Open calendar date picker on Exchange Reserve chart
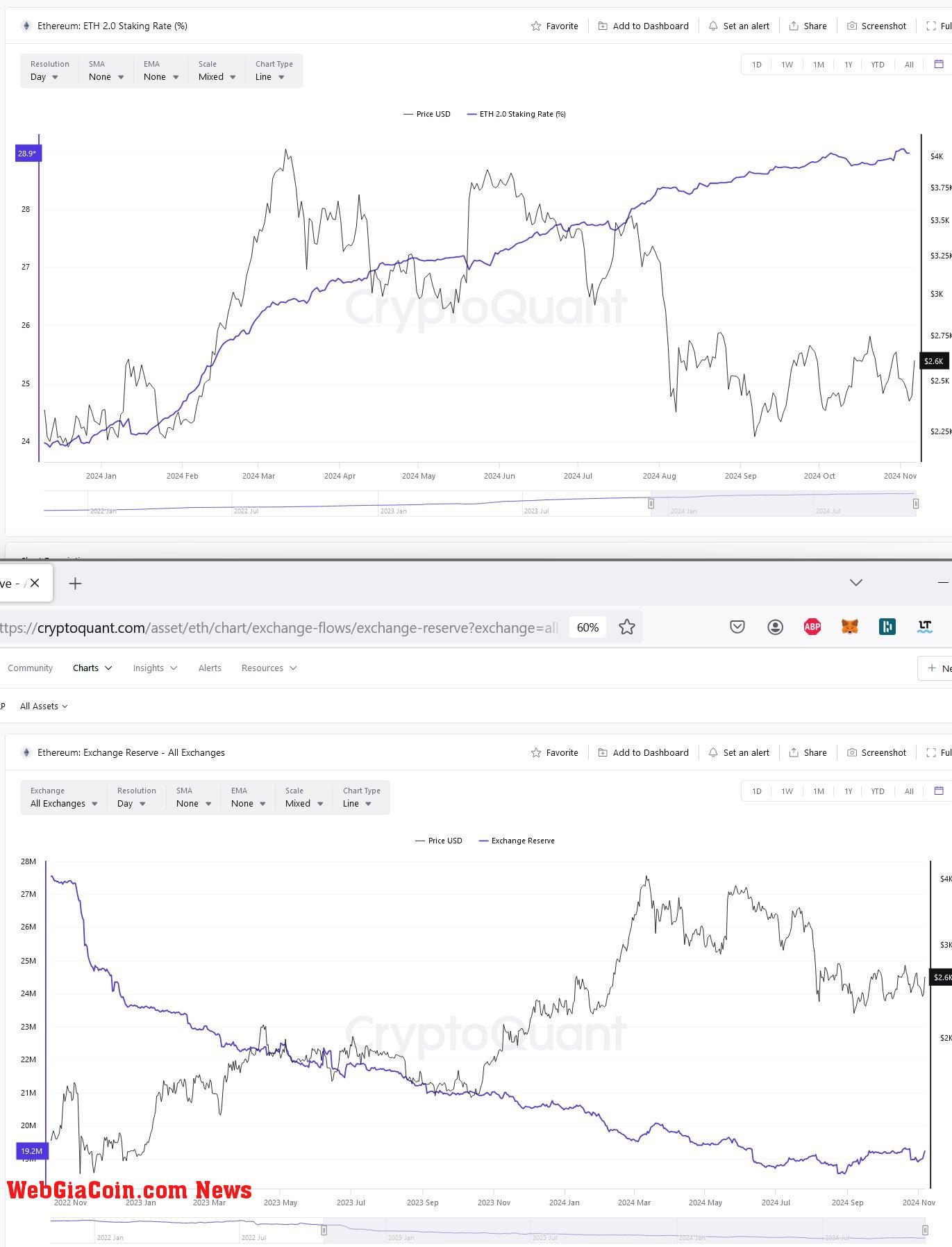 click(x=939, y=791)
